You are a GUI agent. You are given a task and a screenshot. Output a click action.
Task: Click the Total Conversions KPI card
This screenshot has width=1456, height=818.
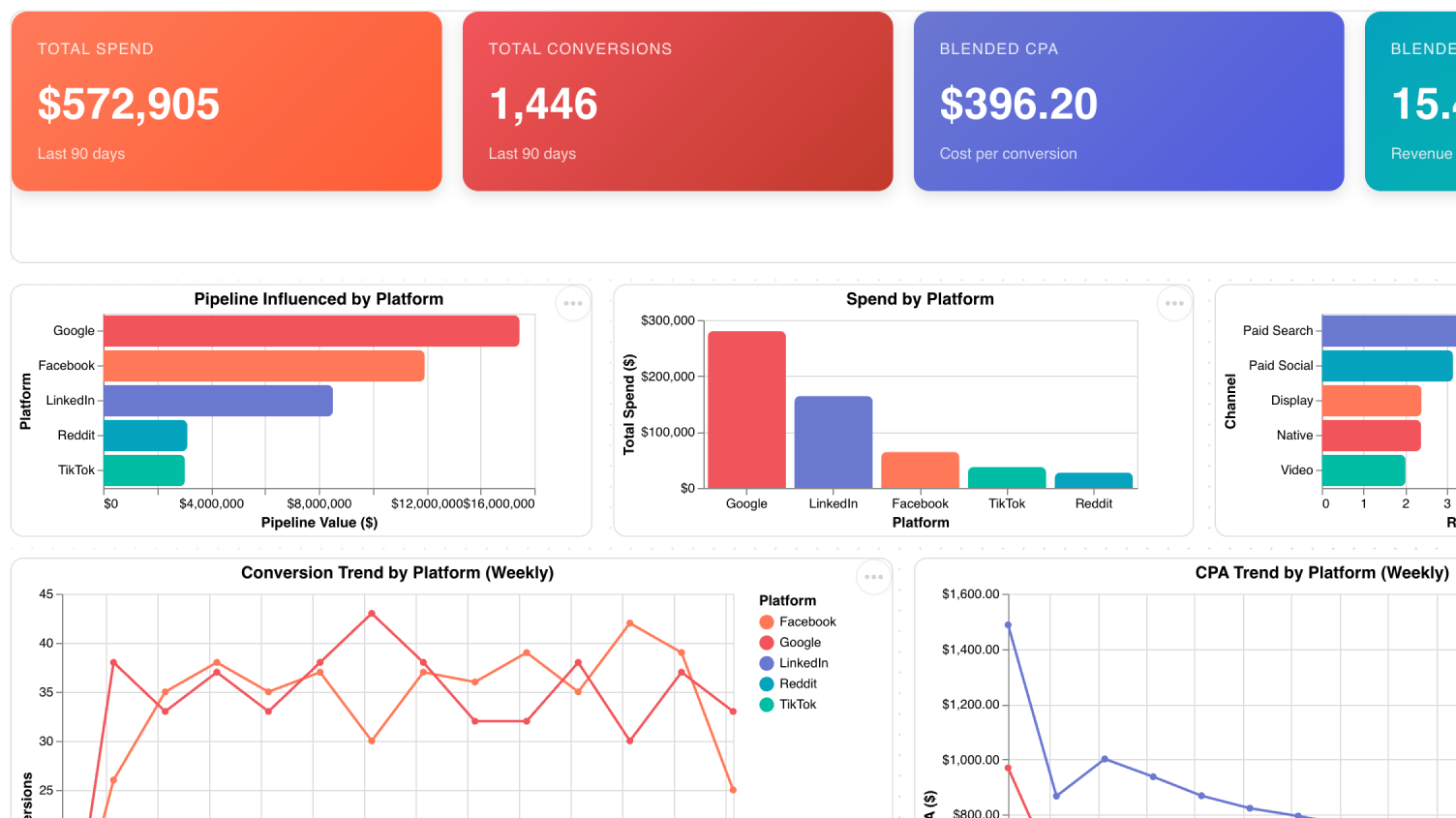(678, 102)
